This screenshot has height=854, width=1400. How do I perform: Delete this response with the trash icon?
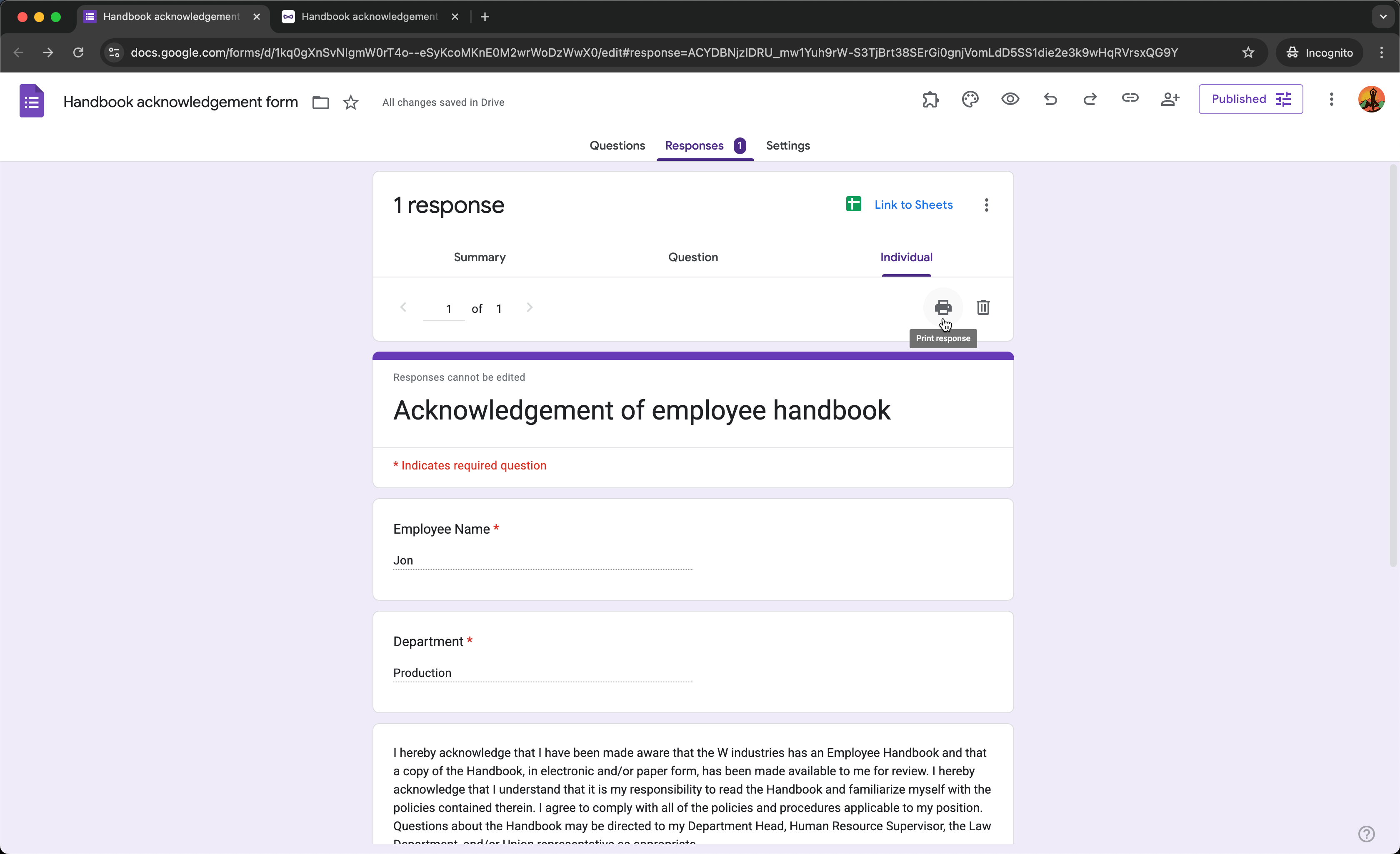983,307
